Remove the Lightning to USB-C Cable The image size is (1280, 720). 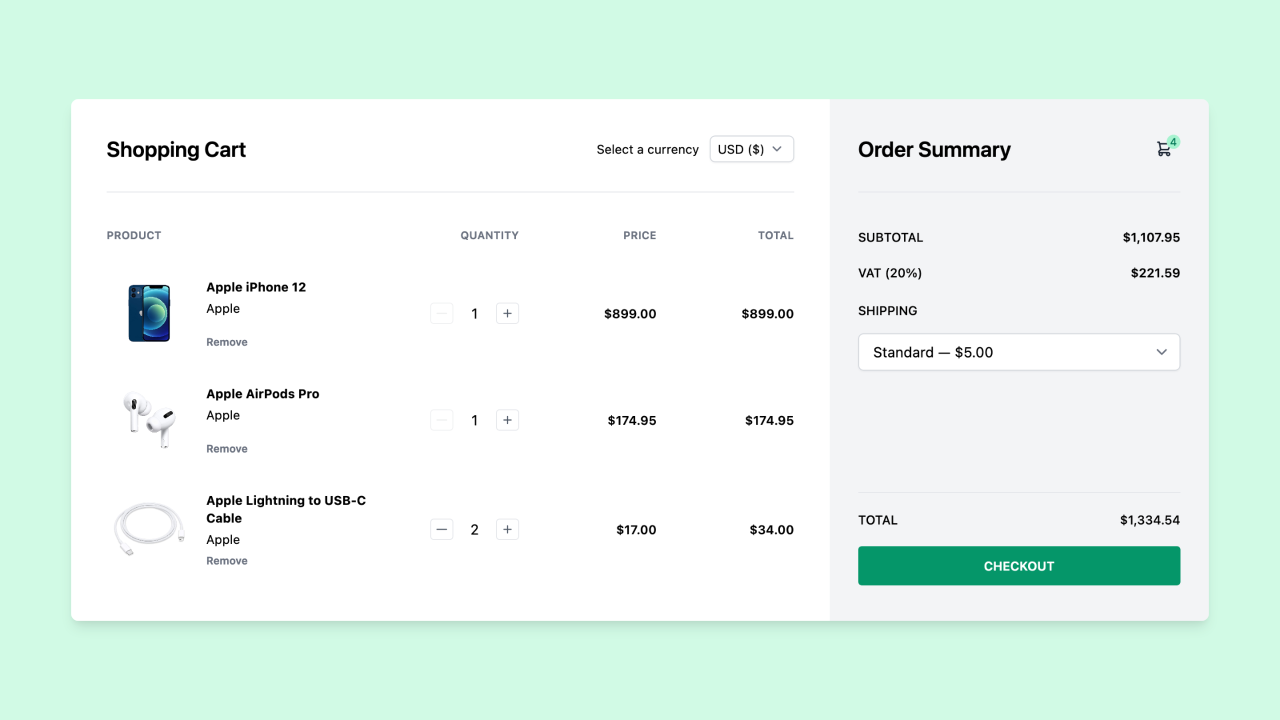pos(226,560)
